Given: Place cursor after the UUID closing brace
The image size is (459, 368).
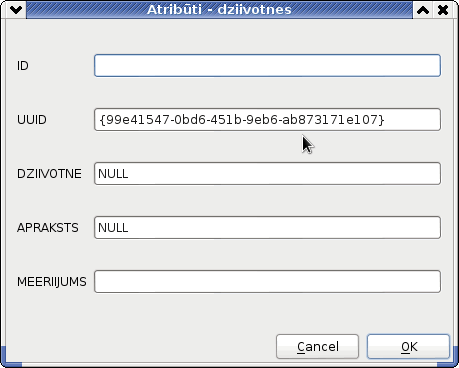Looking at the screenshot, I should coord(386,119).
